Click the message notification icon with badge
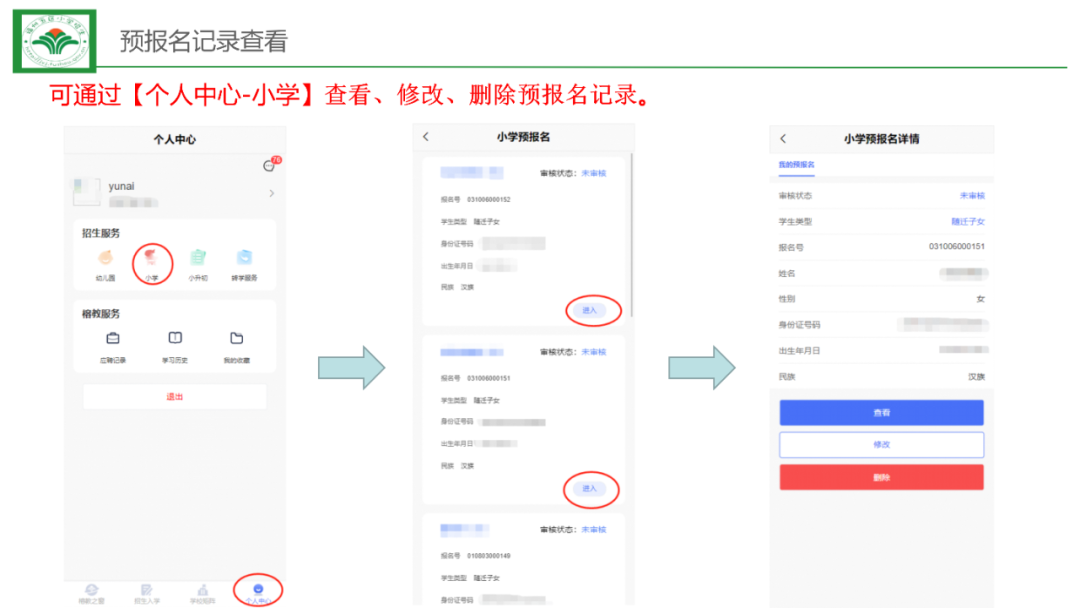The height and width of the screenshot is (608, 1080). [269, 166]
